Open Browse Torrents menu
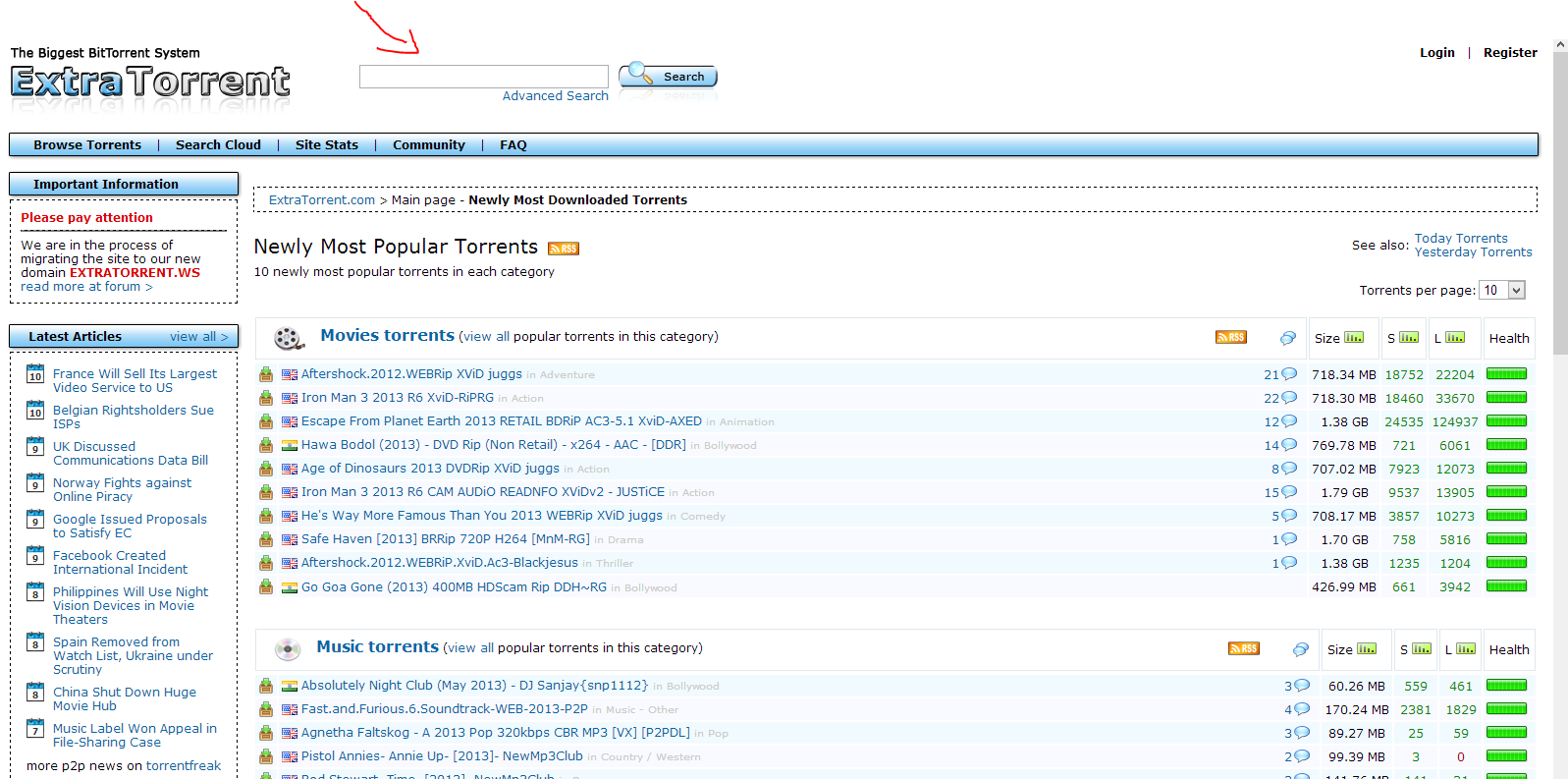This screenshot has width=1568, height=779. click(87, 144)
